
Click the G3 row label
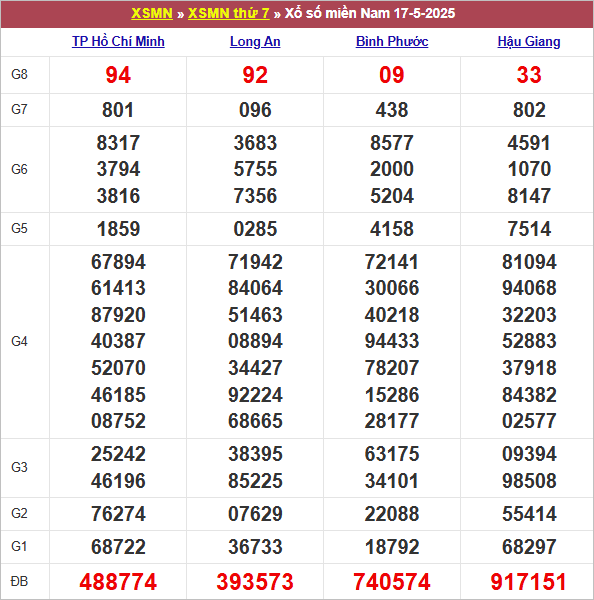(20, 467)
